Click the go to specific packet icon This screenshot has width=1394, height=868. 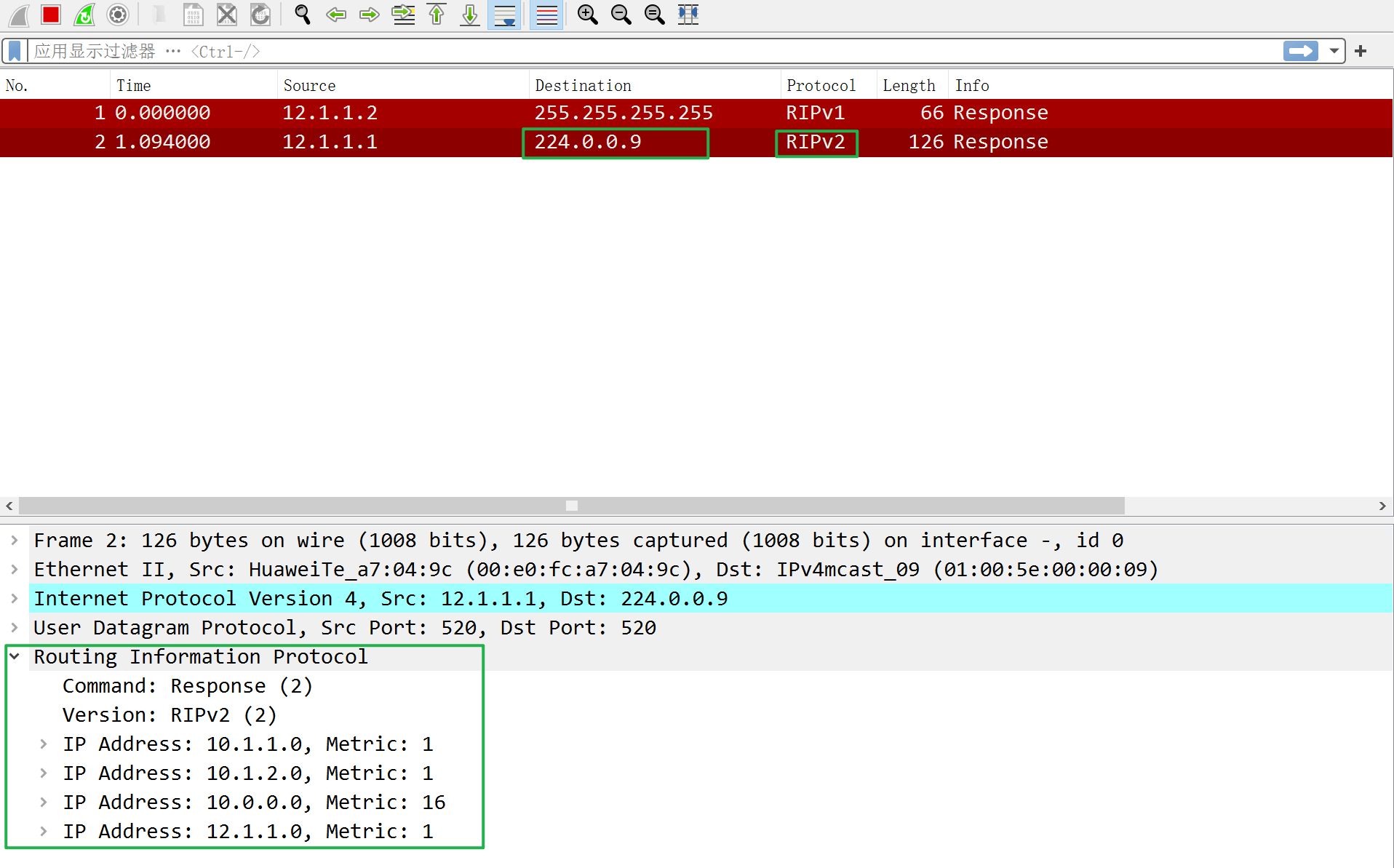(403, 15)
